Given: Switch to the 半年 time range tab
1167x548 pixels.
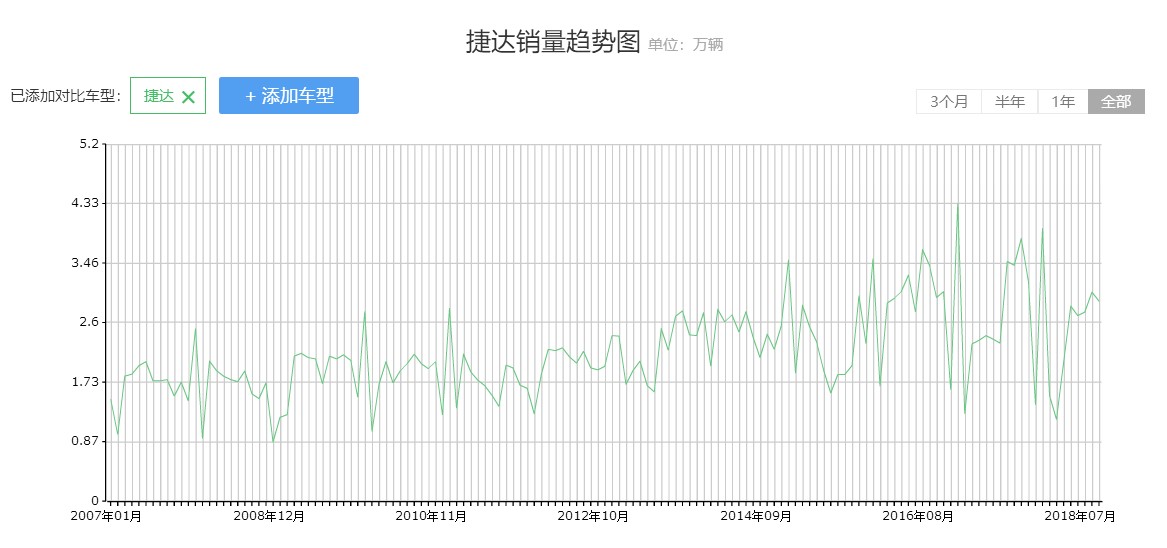Looking at the screenshot, I should tap(1010, 101).
